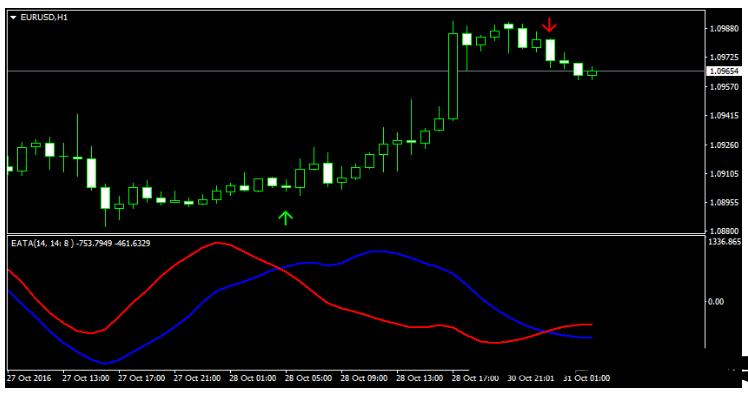
Task: Click the 27 Oct 13:00 time label
Action: point(86,378)
